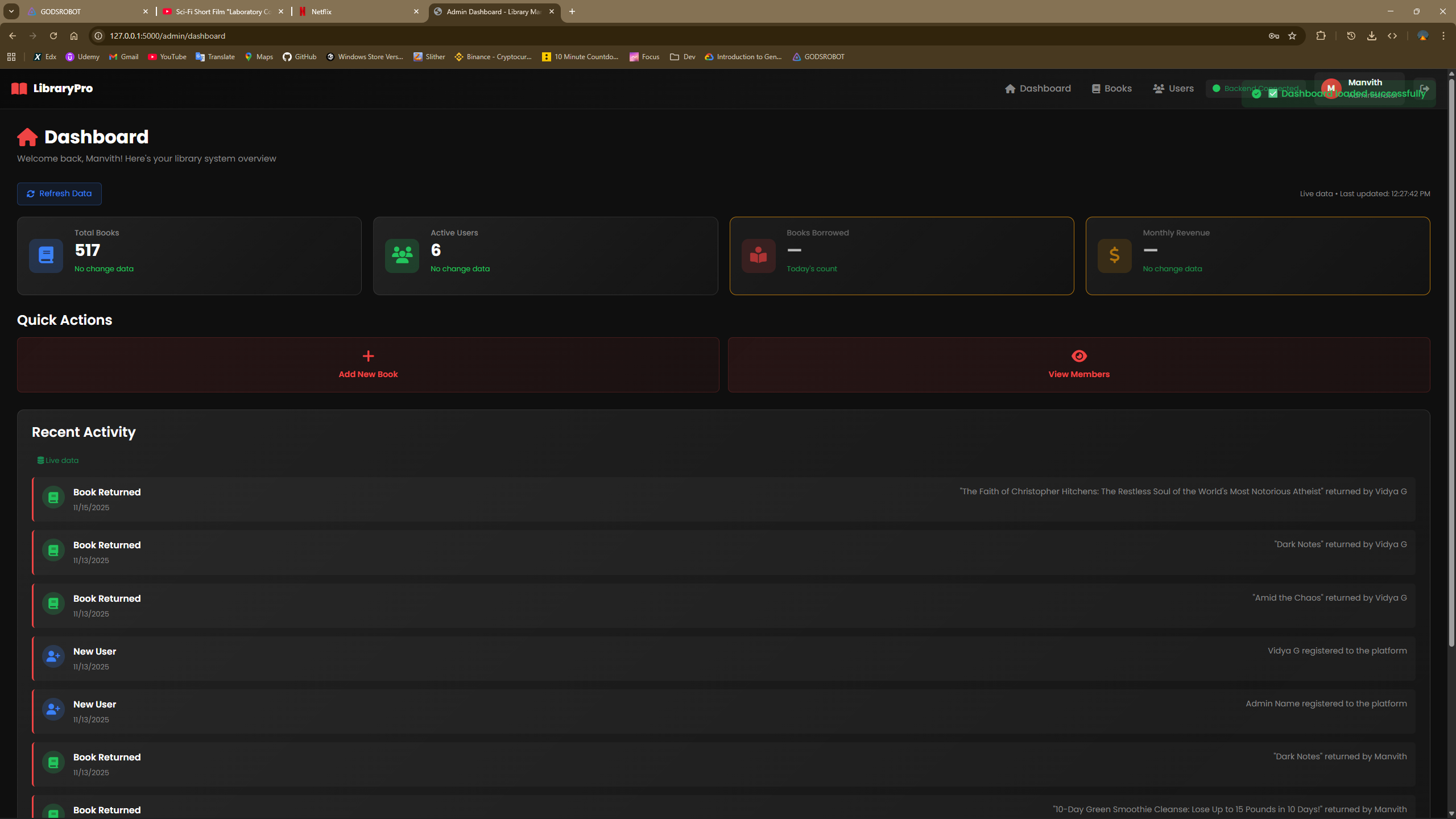Click the LibraryPro logo icon
Screen dimensions: 1456x819
click(x=19, y=88)
